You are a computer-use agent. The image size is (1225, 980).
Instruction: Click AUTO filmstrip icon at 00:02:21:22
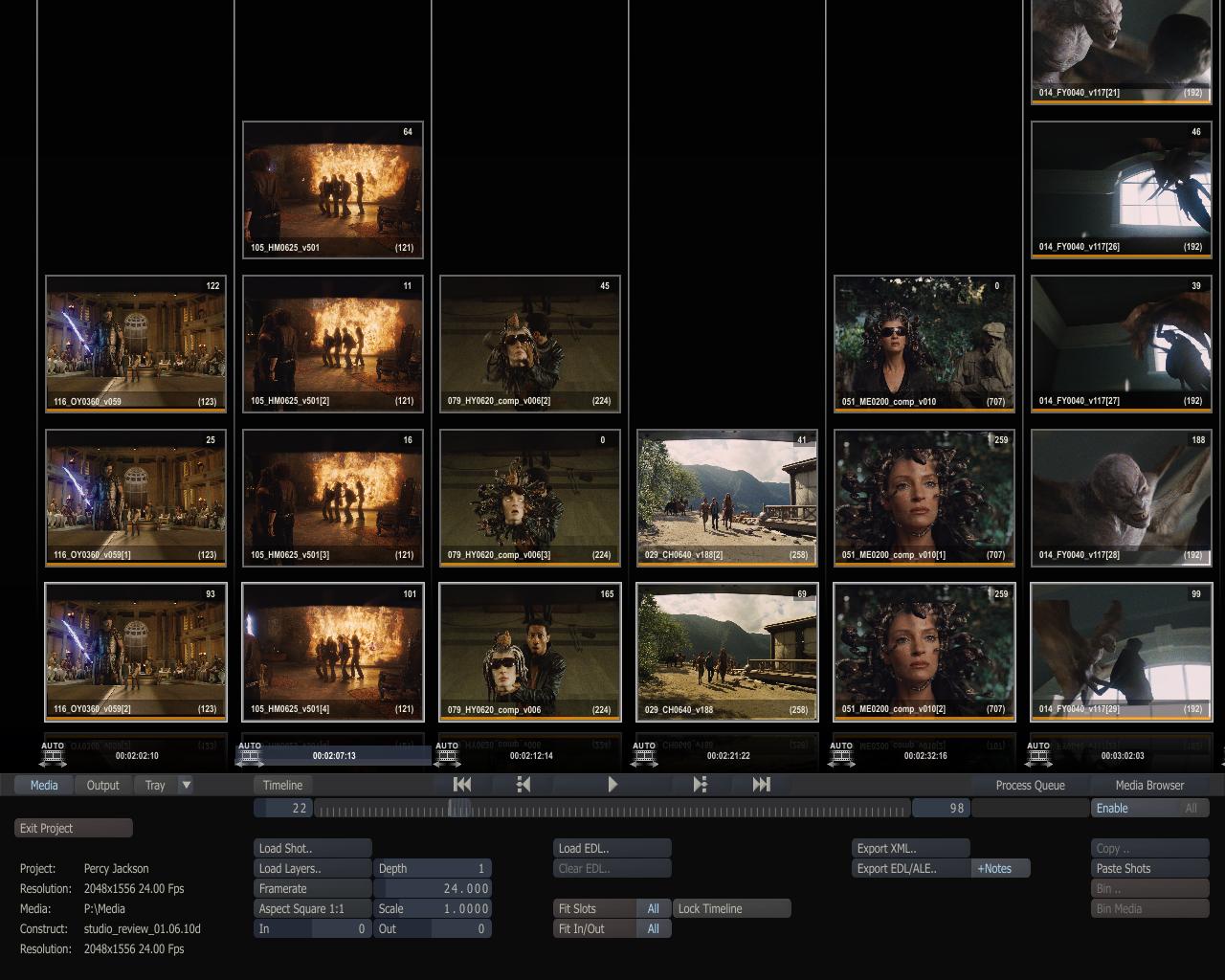pyautogui.click(x=644, y=755)
